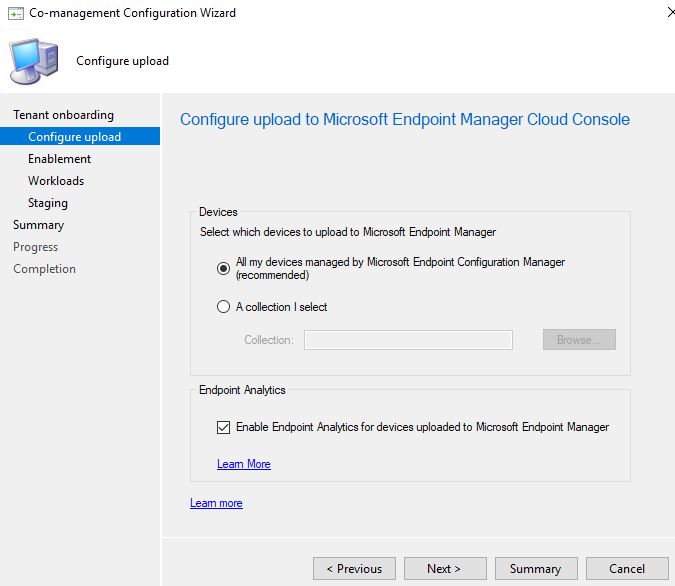Go to Enablement step
Image resolution: width=675 pixels, height=586 pixels.
[59, 159]
